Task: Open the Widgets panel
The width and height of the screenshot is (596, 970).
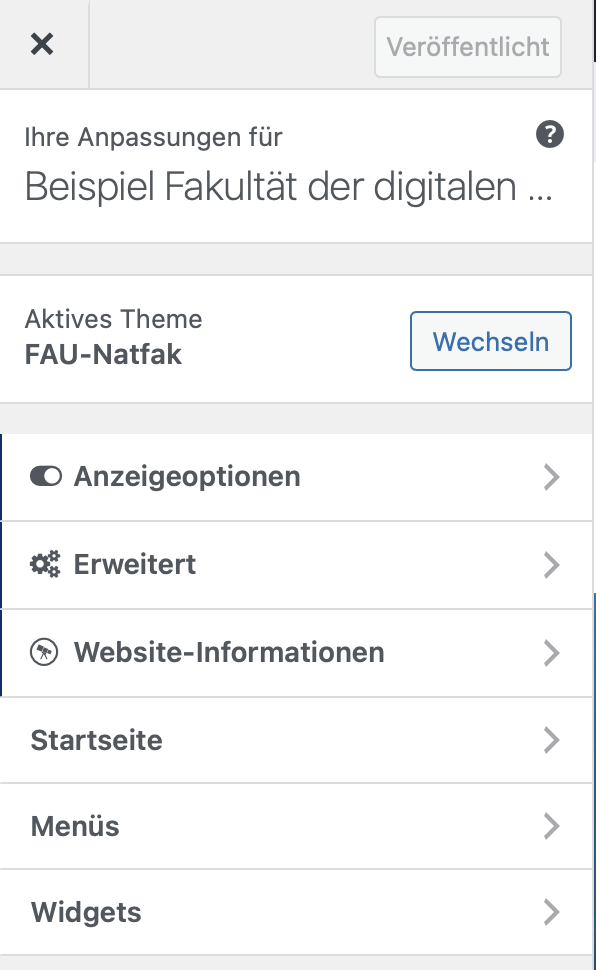Action: pos(296,912)
